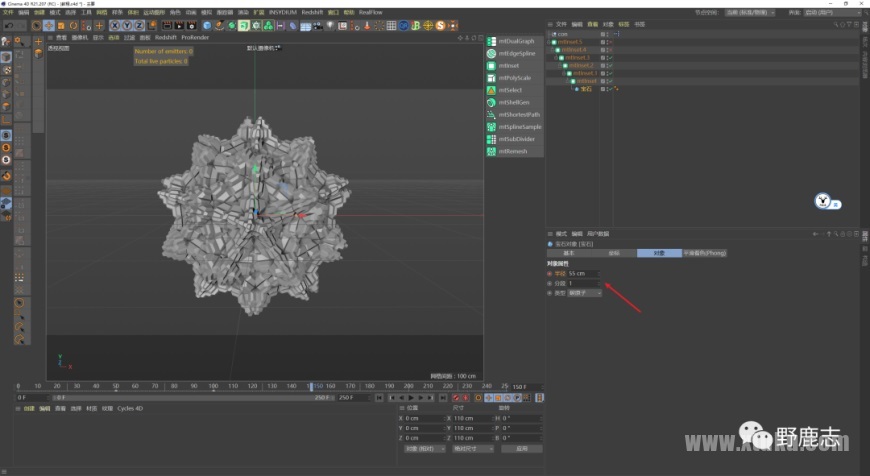Open the 类型 type dropdown in attributes
Viewport: 870px width, 476px height.
(584, 293)
